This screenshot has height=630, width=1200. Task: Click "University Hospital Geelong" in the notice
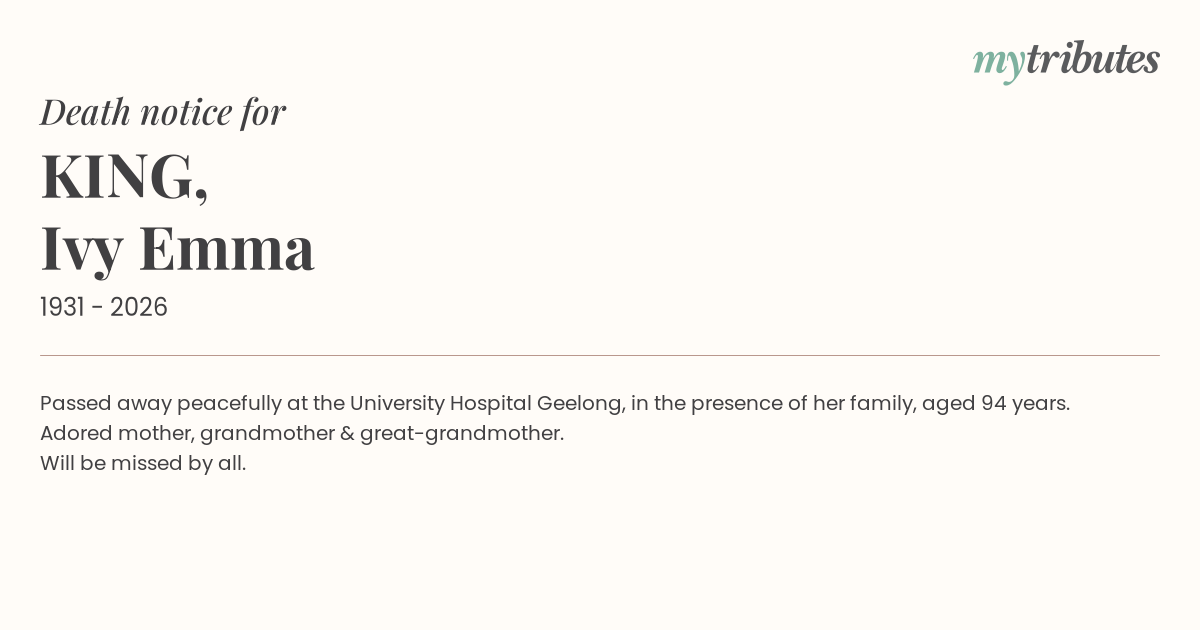487,404
